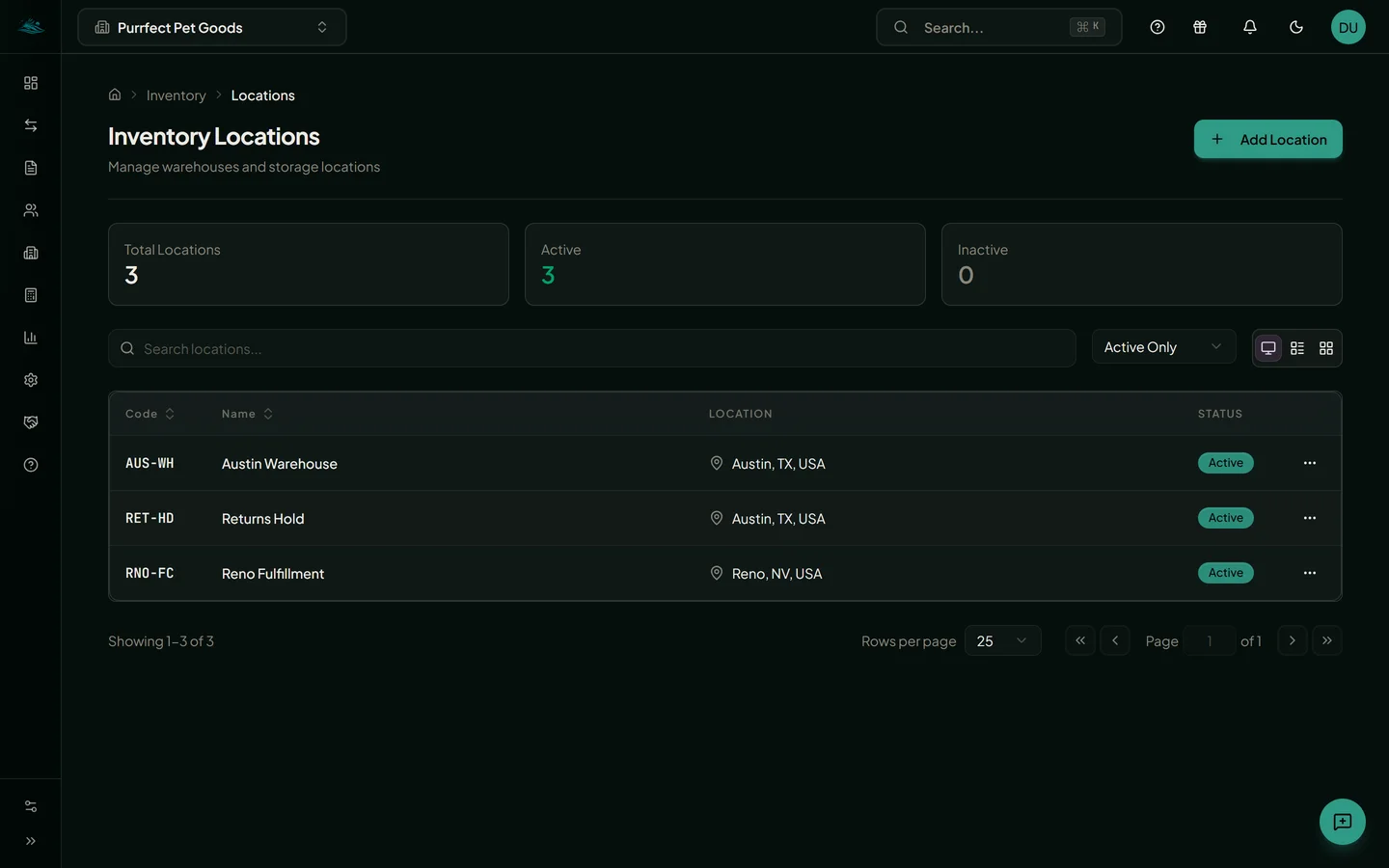Go to last page of results
1389x868 pixels.
pos(1327,640)
